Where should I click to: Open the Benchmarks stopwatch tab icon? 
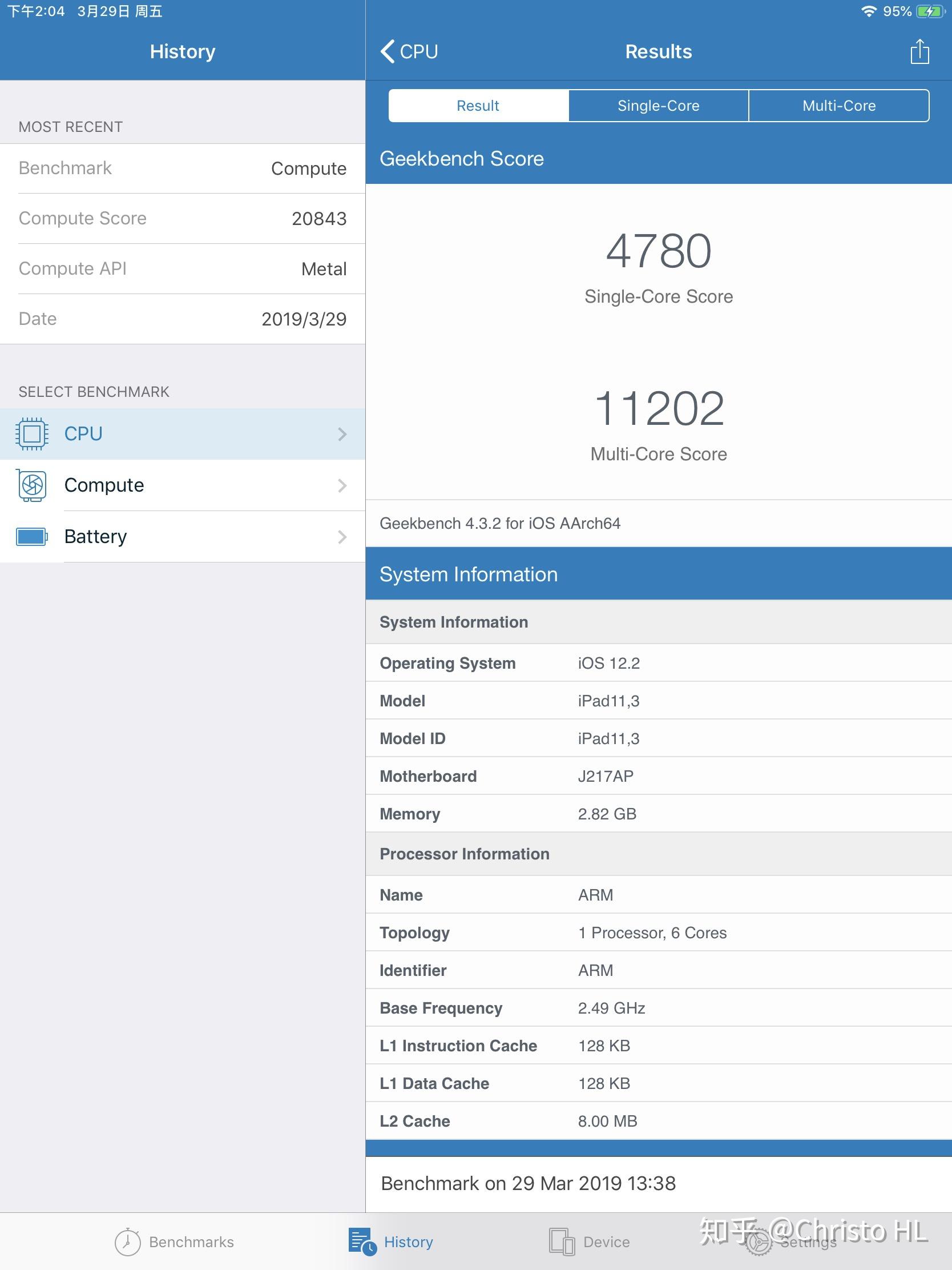pos(127,1242)
